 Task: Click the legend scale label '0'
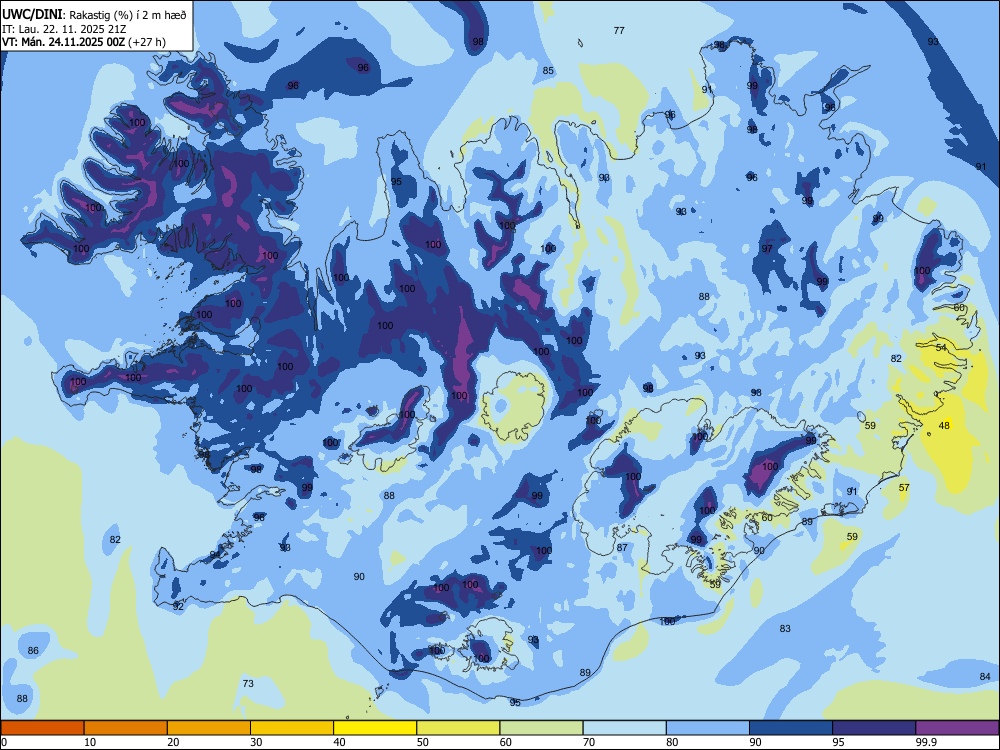click(3, 742)
